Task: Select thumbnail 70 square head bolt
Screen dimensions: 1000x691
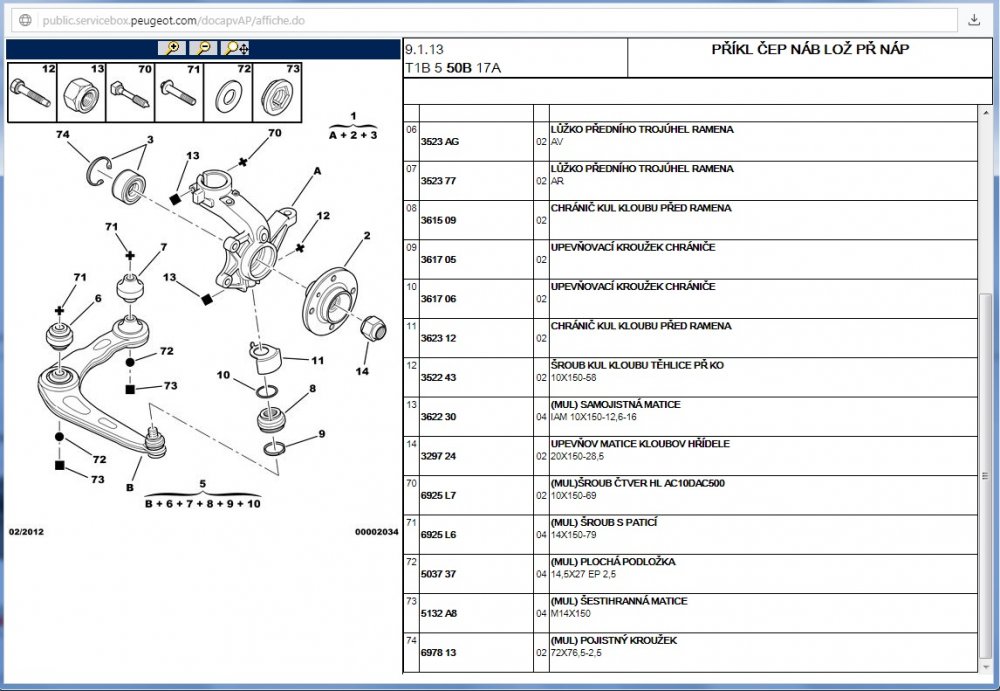Action: (130, 92)
